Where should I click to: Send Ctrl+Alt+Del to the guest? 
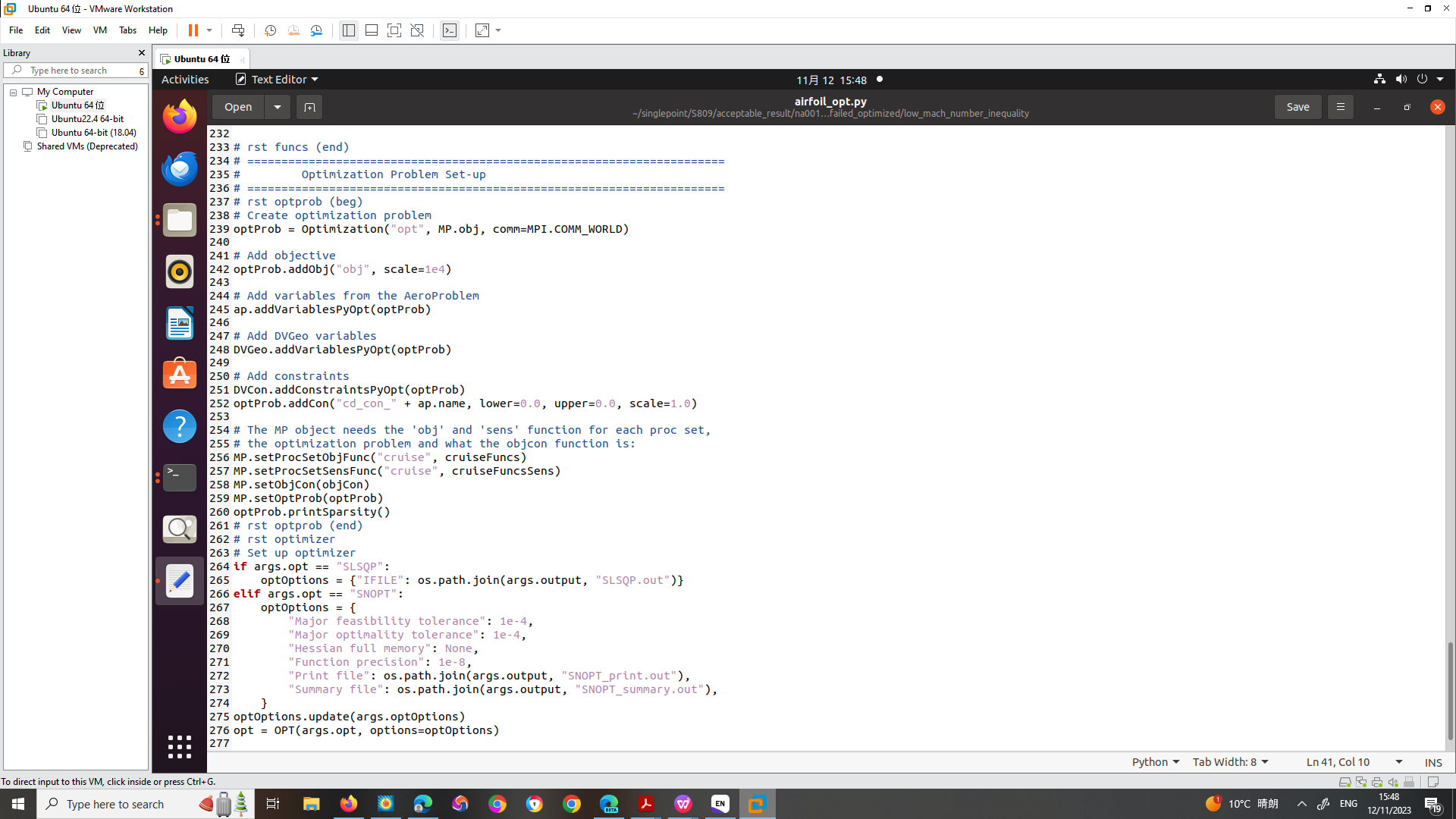click(237, 30)
